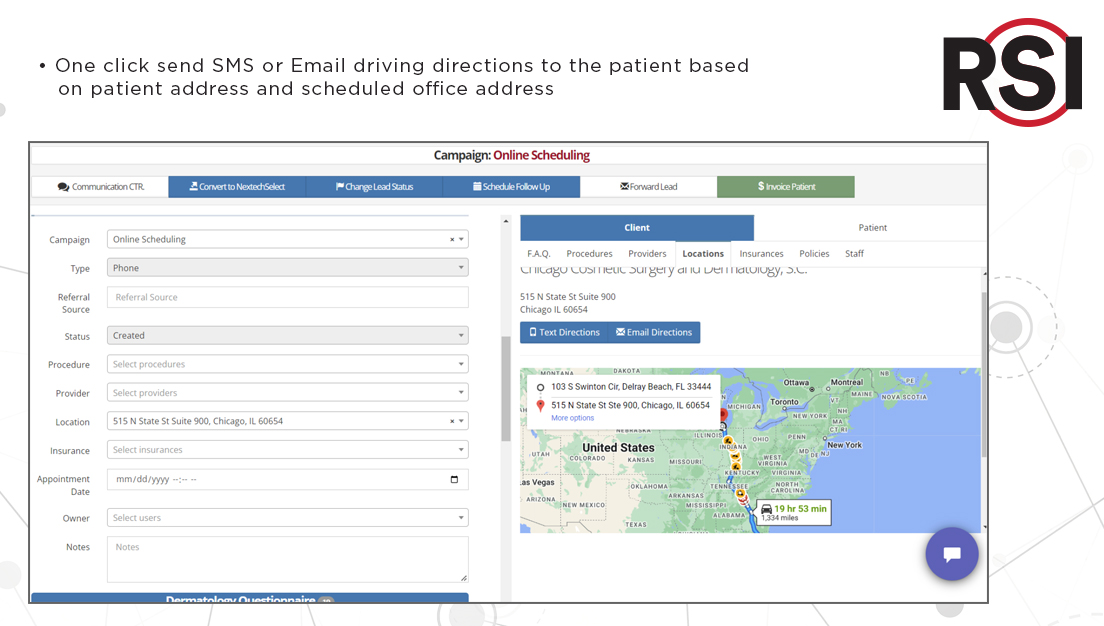Image resolution: width=1104 pixels, height=626 pixels.
Task: Clear the Location selection with x
Action: 452,421
